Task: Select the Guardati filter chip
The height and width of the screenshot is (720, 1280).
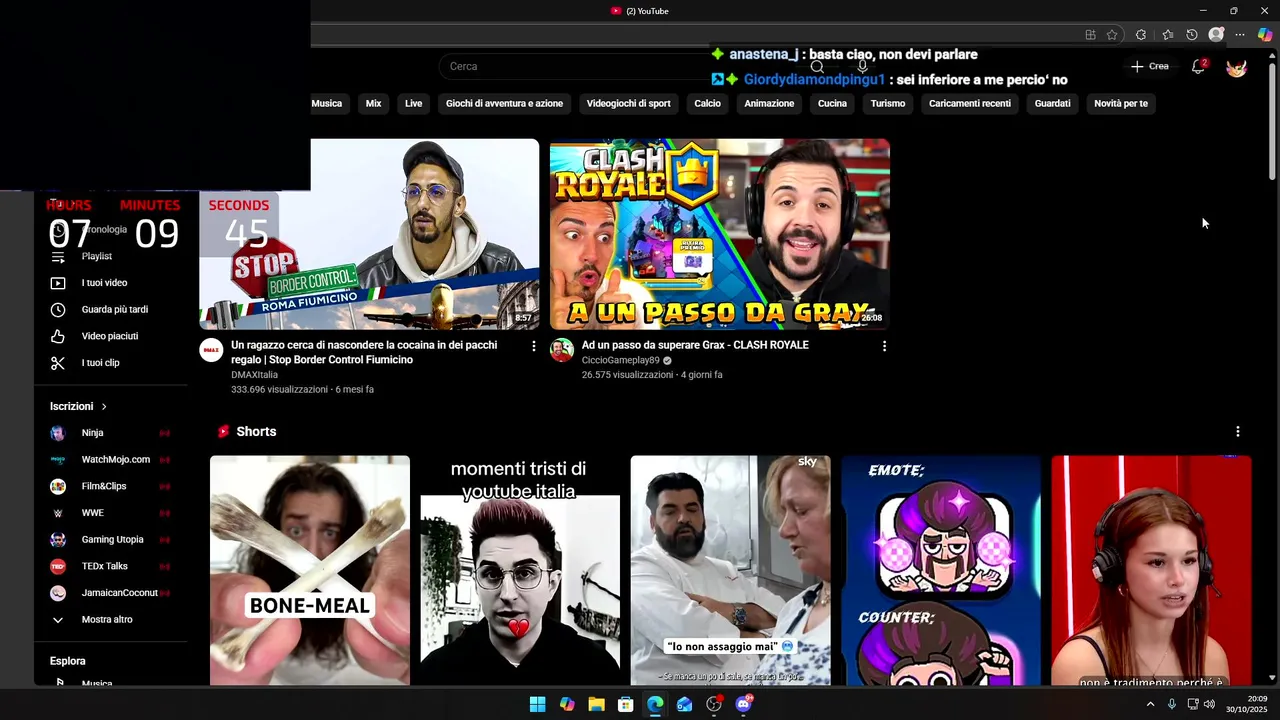Action: coord(1052,104)
